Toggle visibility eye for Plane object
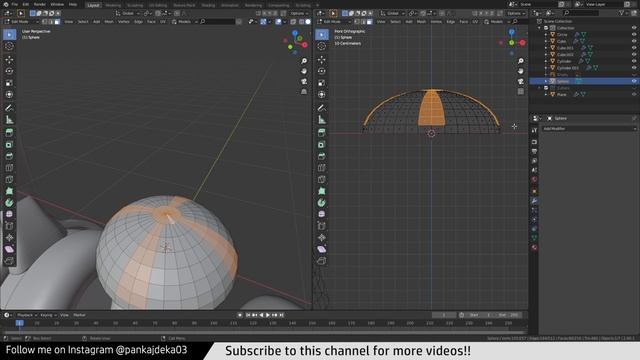The height and width of the screenshot is (360, 640). tap(634, 94)
